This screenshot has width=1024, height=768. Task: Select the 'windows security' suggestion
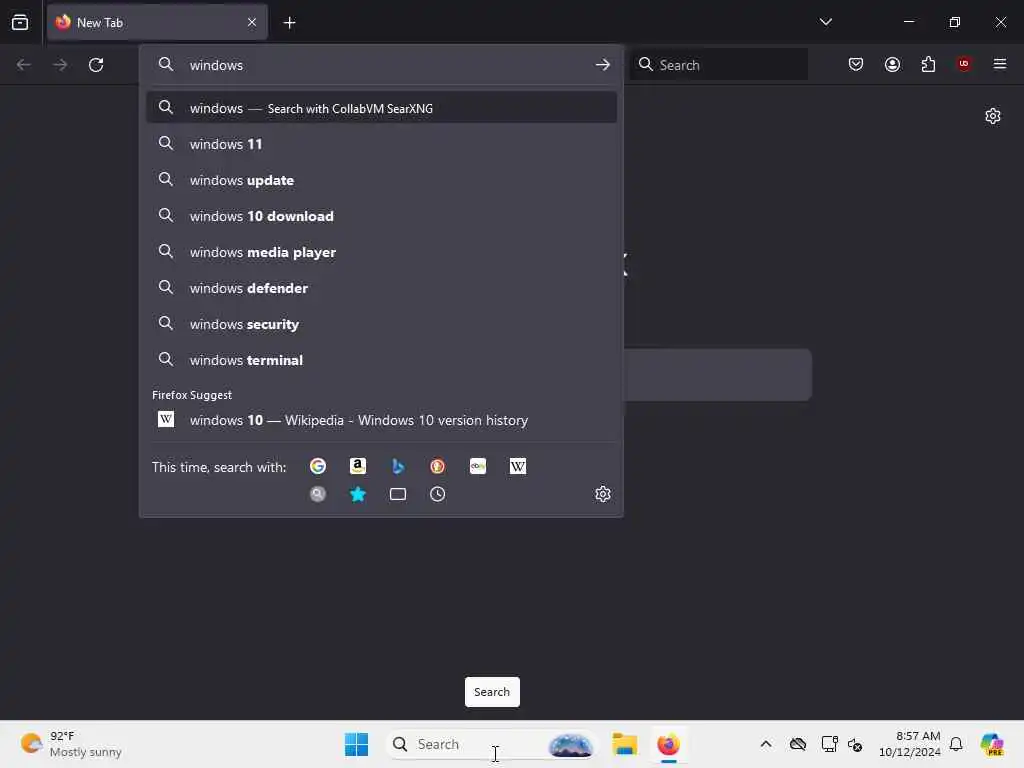pyautogui.click(x=382, y=324)
